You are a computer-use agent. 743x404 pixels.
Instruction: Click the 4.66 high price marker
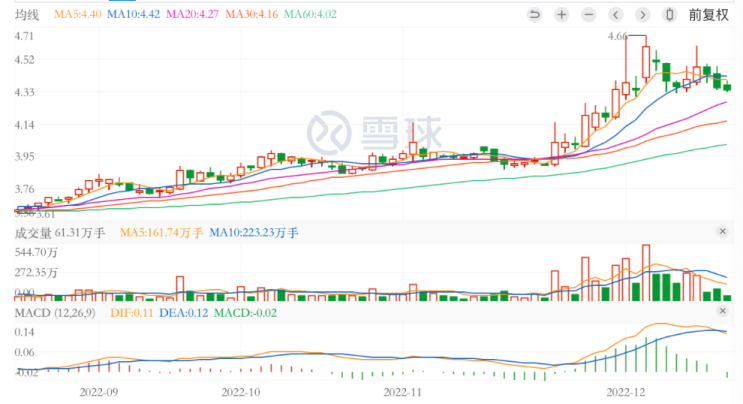618,37
